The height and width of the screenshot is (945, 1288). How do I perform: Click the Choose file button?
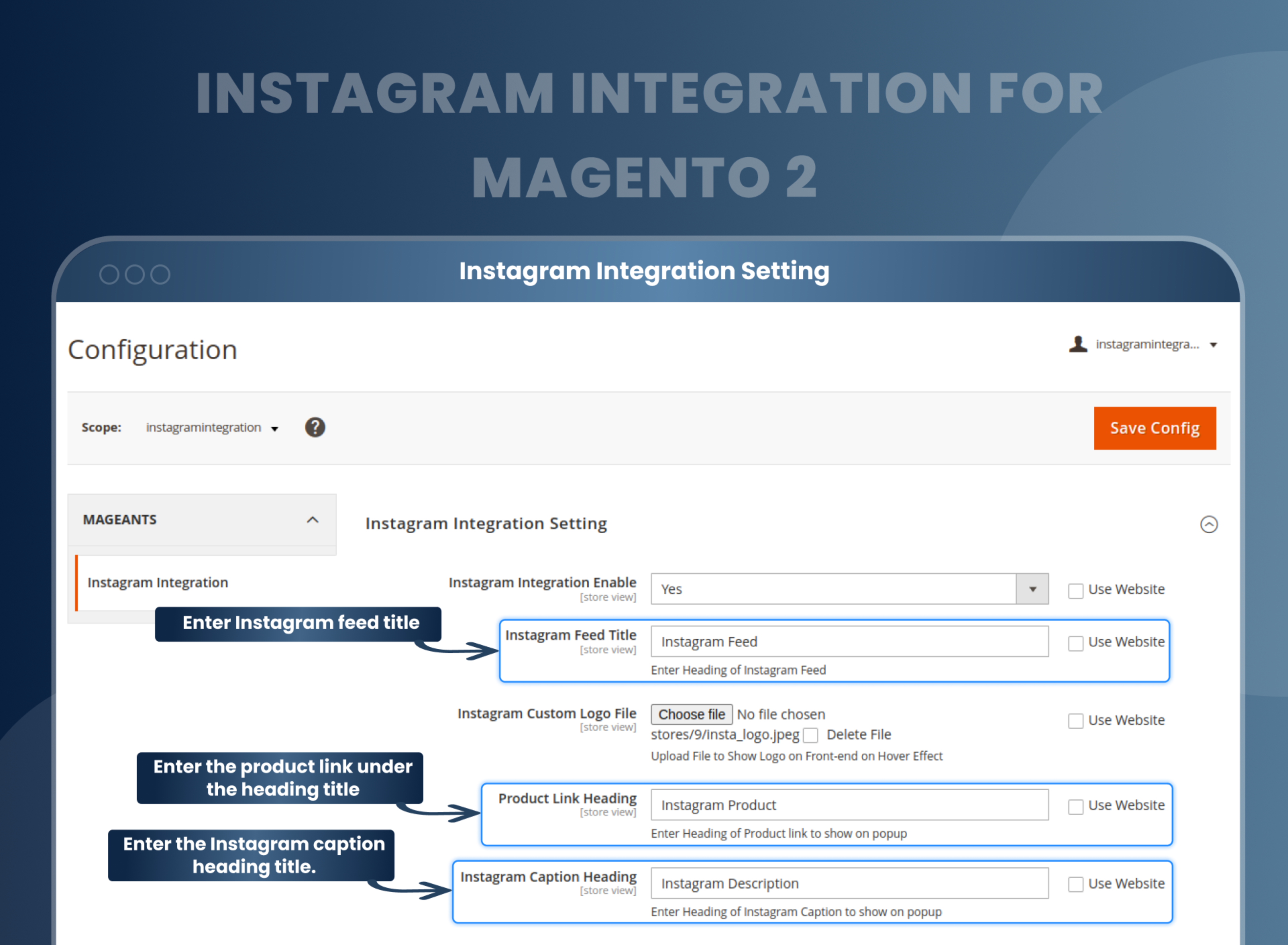(691, 714)
